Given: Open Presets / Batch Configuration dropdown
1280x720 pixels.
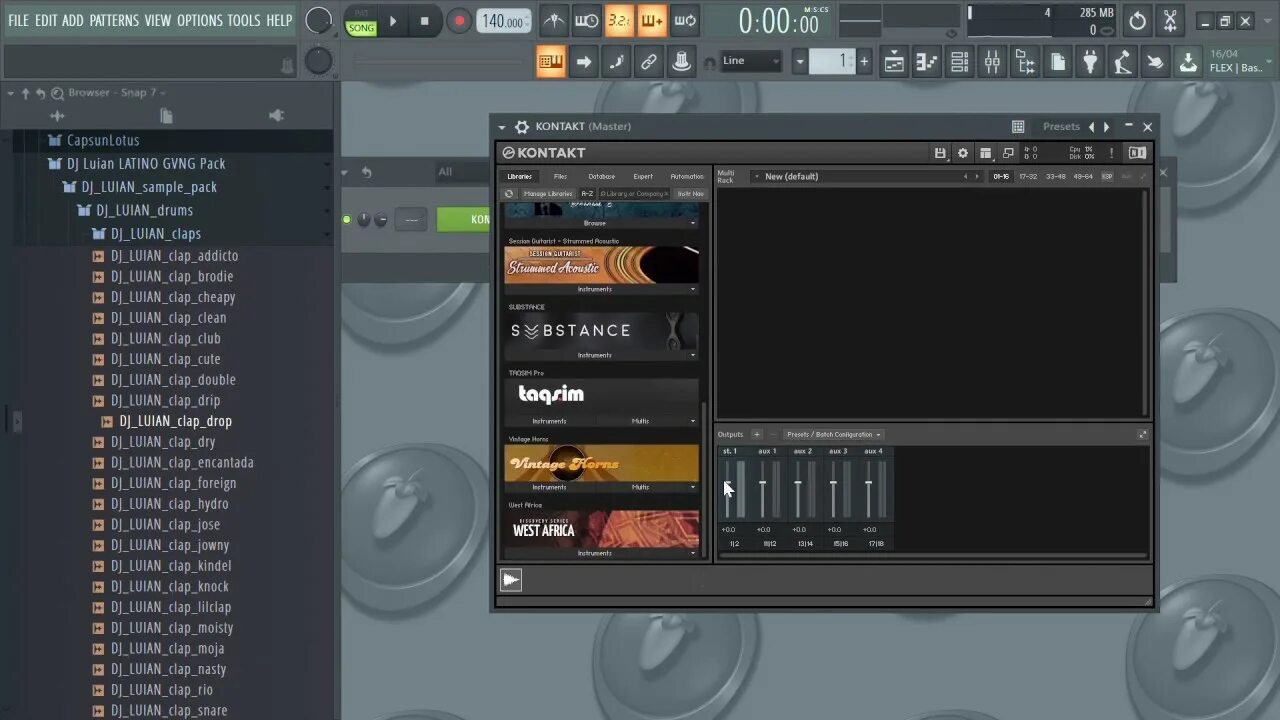Looking at the screenshot, I should point(833,434).
